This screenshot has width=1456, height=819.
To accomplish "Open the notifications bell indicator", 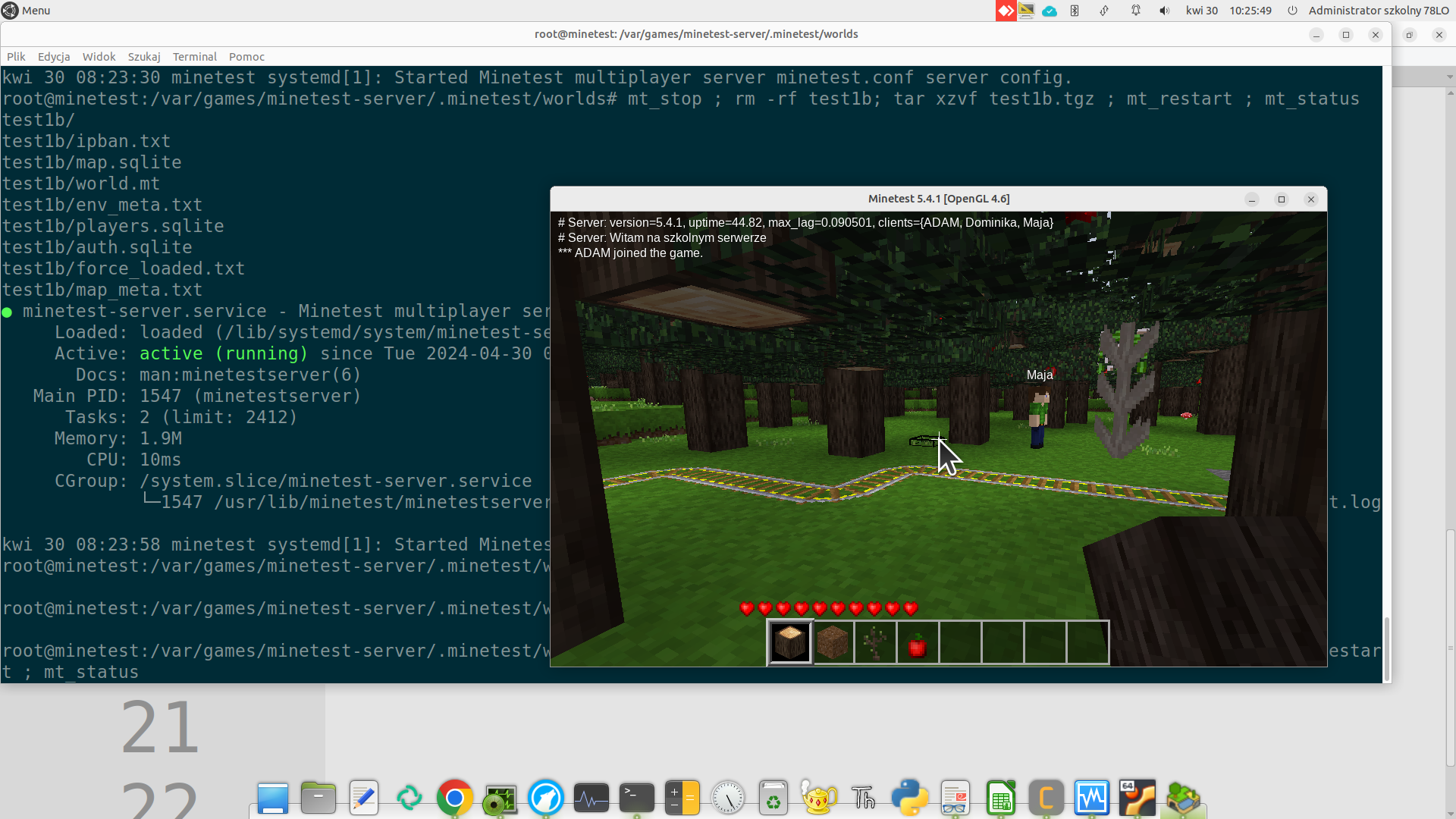I will click(1135, 11).
